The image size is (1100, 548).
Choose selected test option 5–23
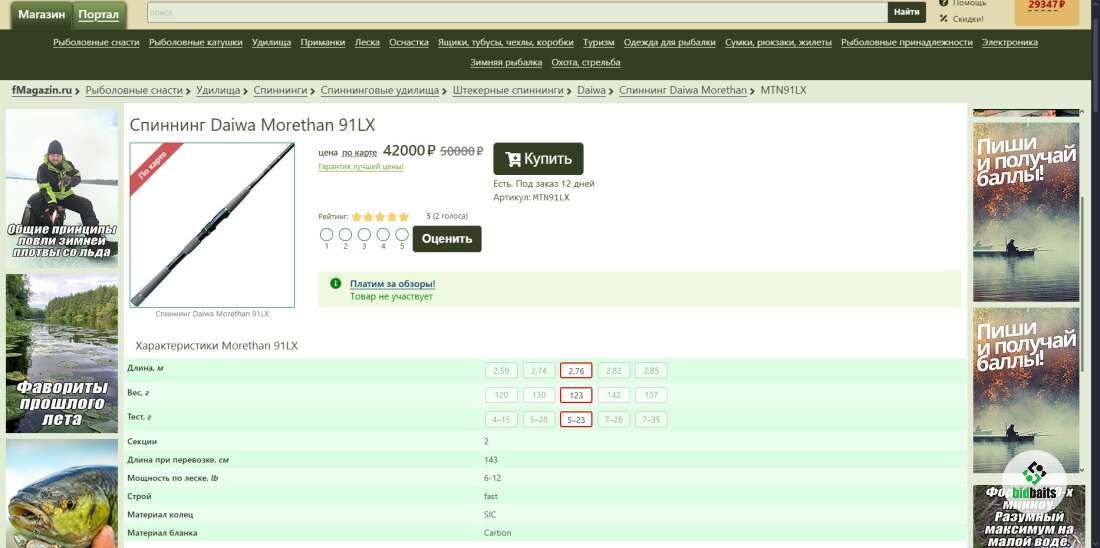point(576,420)
